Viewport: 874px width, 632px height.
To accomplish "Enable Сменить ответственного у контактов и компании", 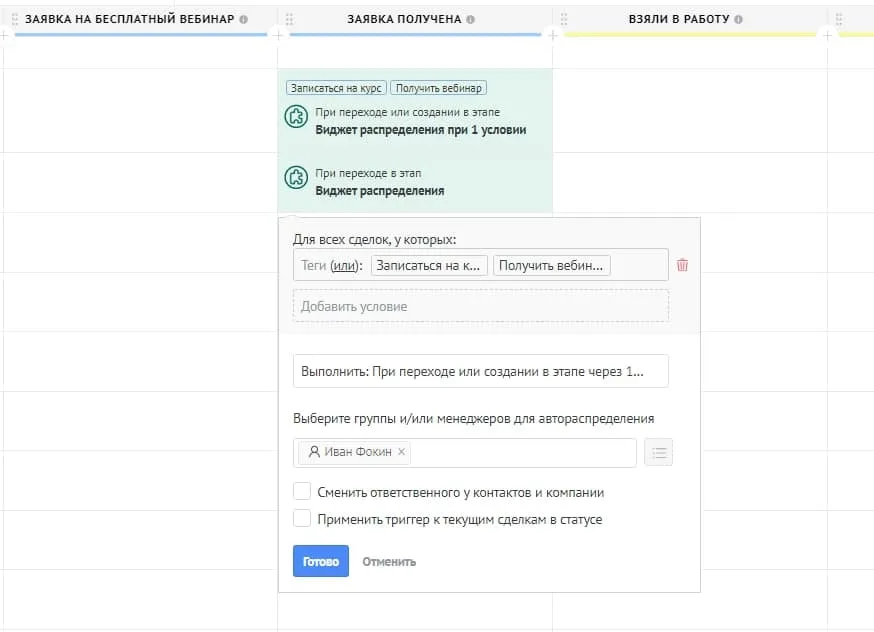I will (x=302, y=492).
